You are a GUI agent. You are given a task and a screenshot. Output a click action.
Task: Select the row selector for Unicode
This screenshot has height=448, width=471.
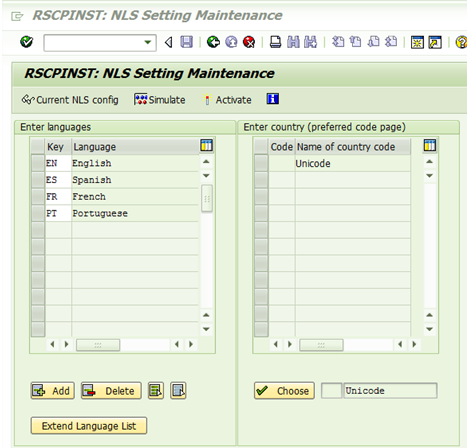click(x=261, y=163)
